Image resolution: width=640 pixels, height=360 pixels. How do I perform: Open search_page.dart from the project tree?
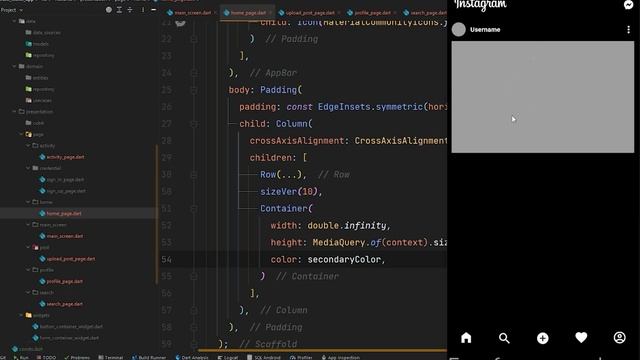coord(61,304)
